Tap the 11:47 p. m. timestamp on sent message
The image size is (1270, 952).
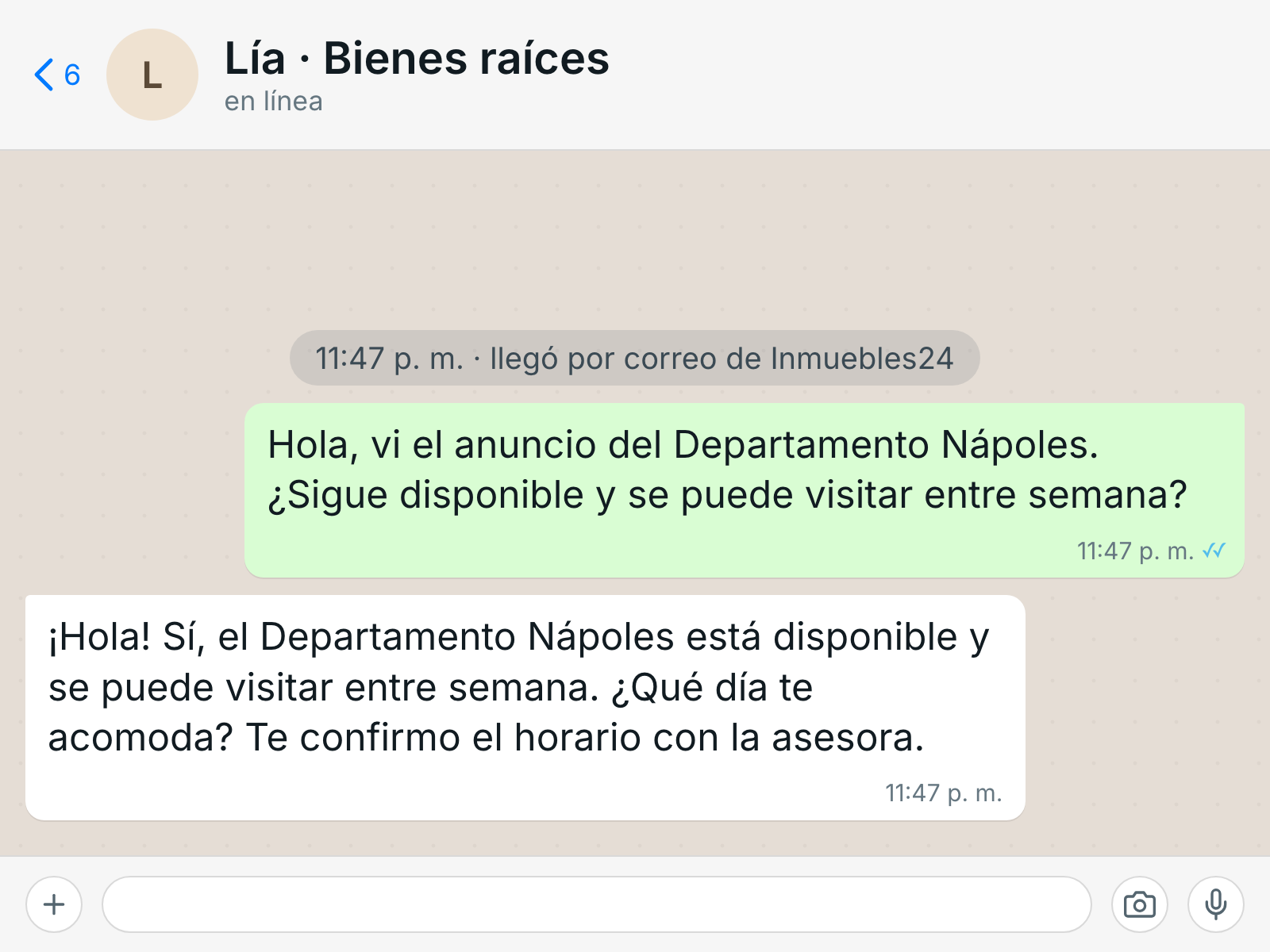[1135, 551]
